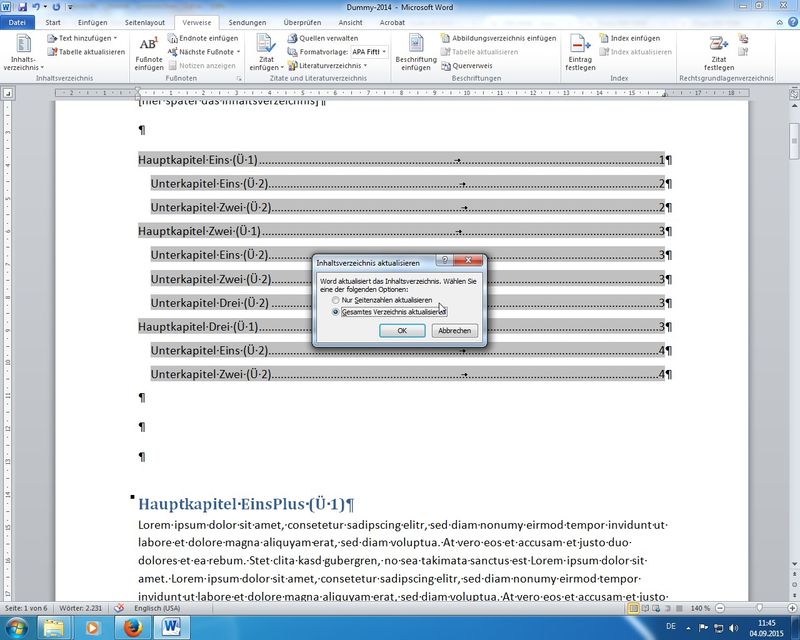Click Index einfügen
The height and width of the screenshot is (640, 800).
coord(630,38)
